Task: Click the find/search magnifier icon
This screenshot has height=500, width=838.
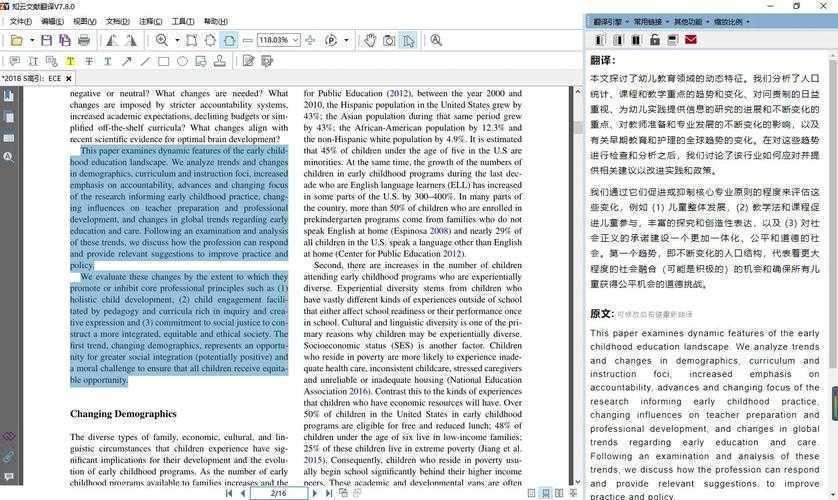Action: pos(436,41)
